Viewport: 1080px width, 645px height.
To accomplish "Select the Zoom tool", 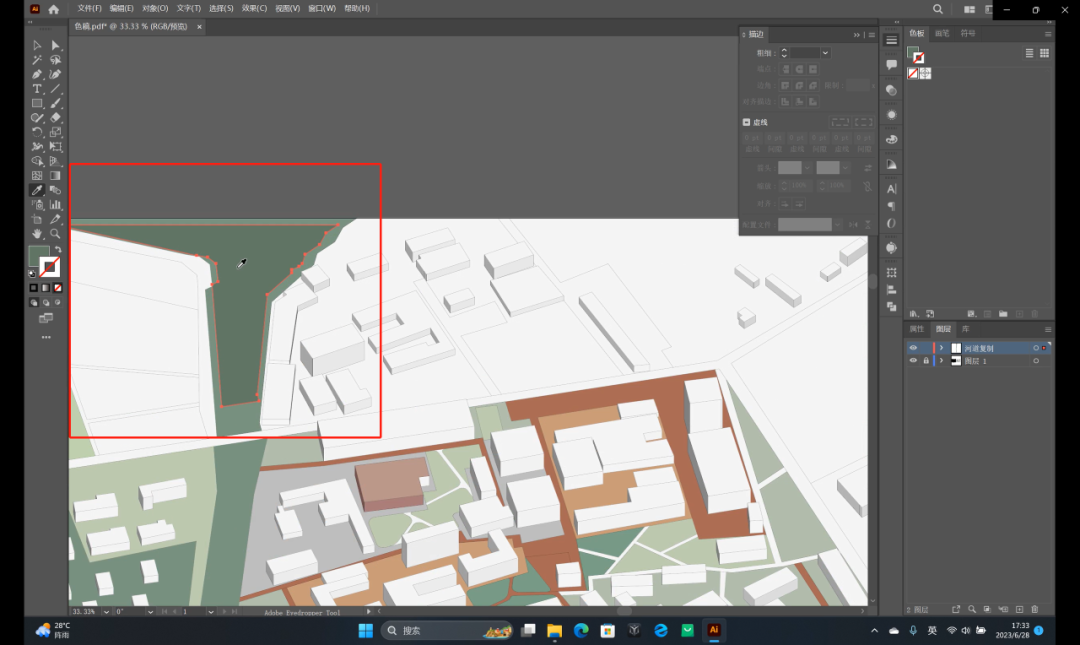I will [56, 234].
